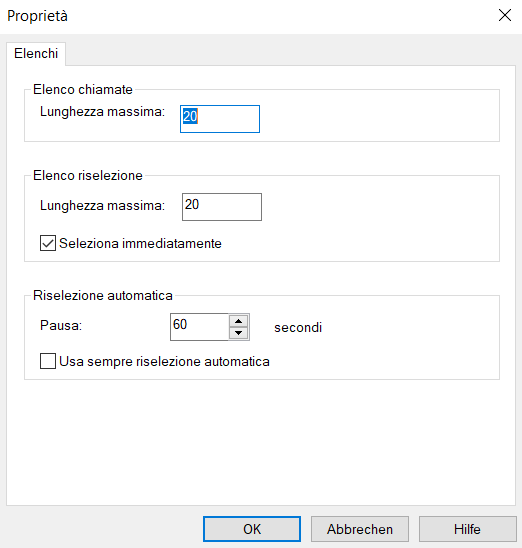Click the secondi unit label
Screen dimensions: 522x548
(298, 328)
